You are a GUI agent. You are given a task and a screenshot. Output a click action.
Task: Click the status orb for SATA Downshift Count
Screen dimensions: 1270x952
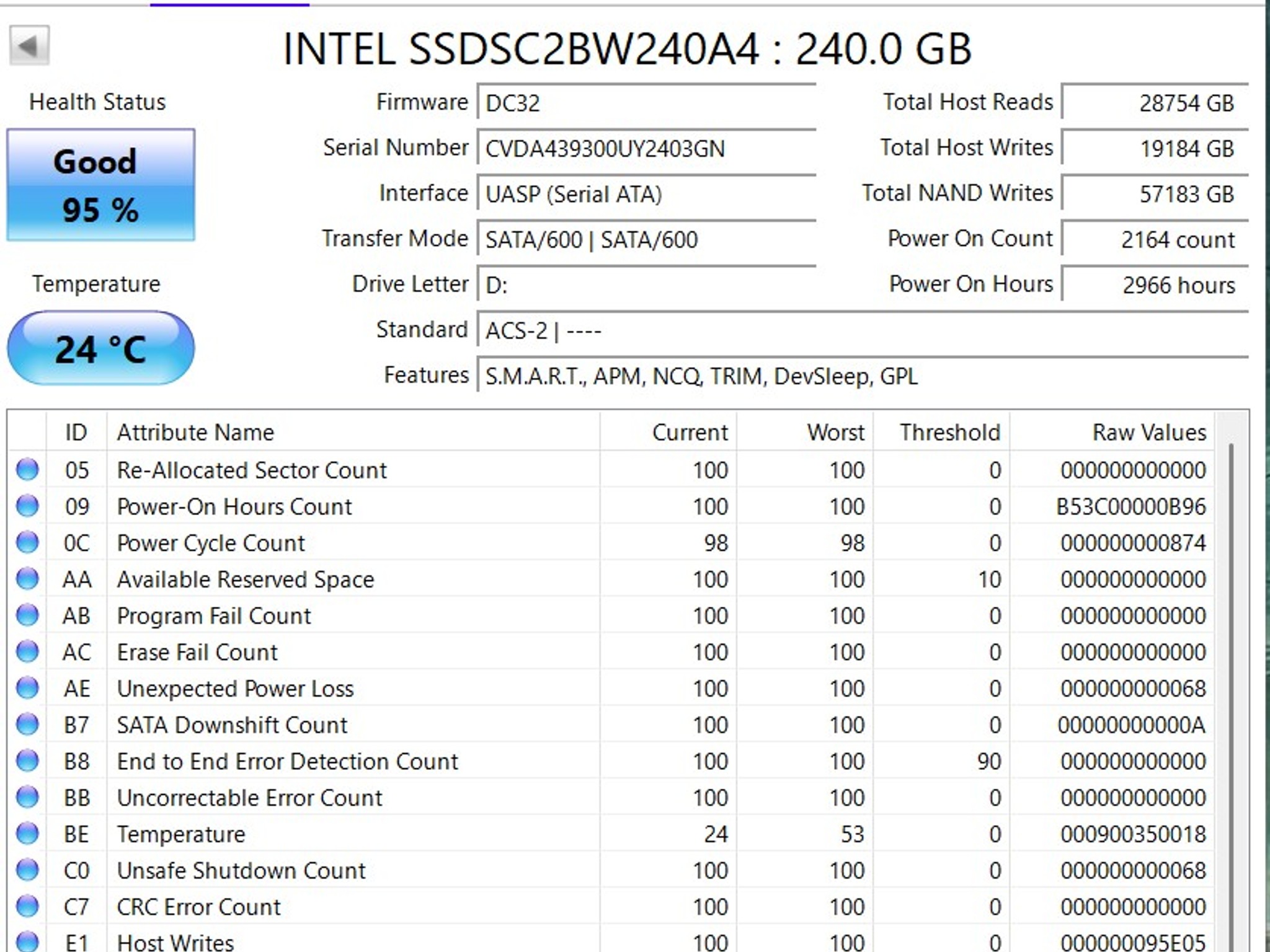[27, 725]
